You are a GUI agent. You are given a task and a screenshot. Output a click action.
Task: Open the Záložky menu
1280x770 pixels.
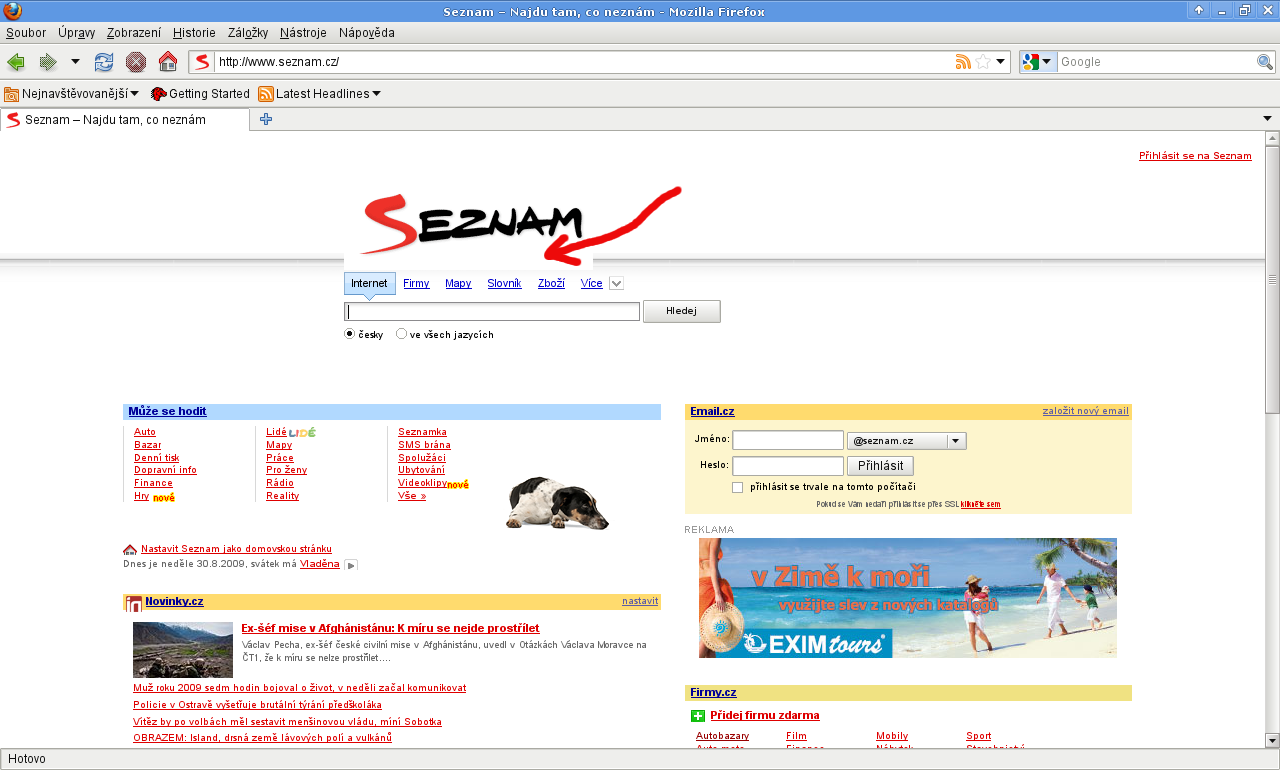point(248,33)
